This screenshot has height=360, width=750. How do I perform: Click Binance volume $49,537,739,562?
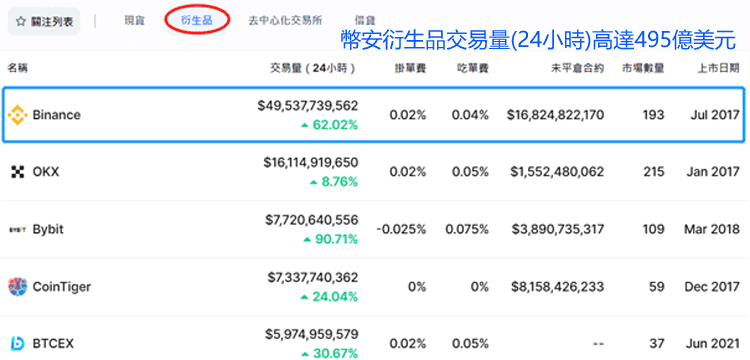click(308, 106)
